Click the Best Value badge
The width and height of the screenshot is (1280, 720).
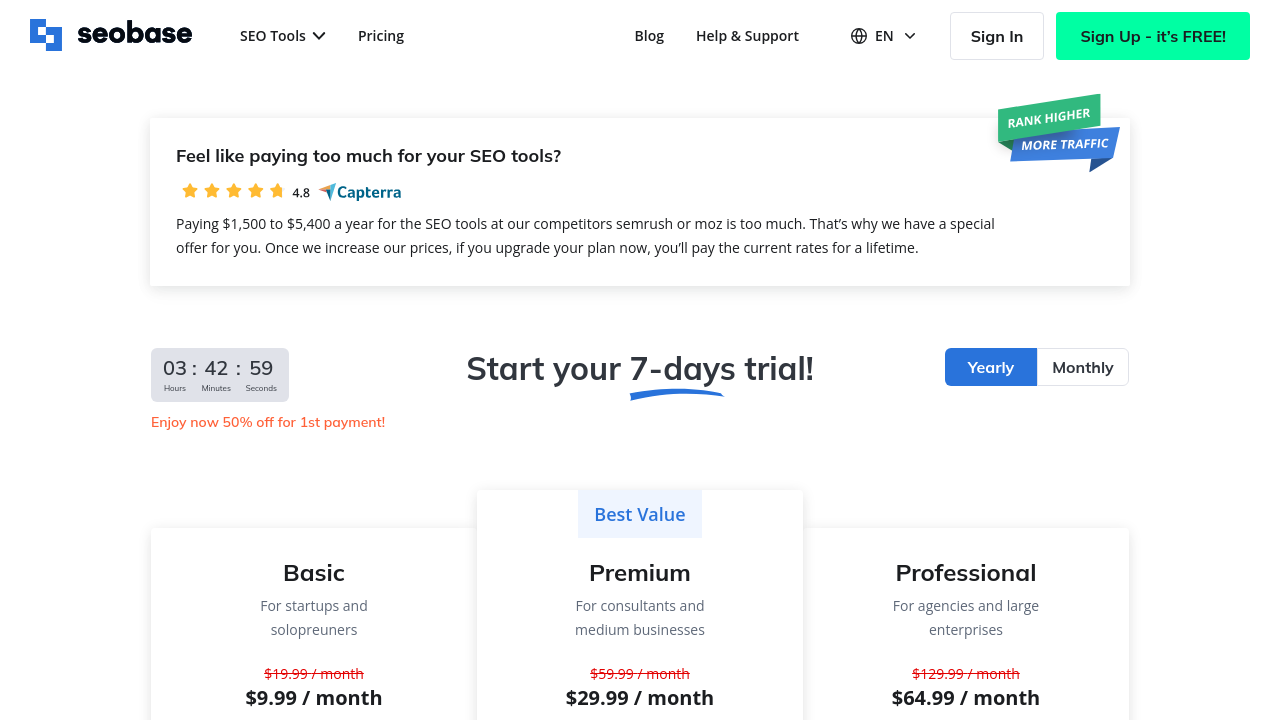click(640, 514)
